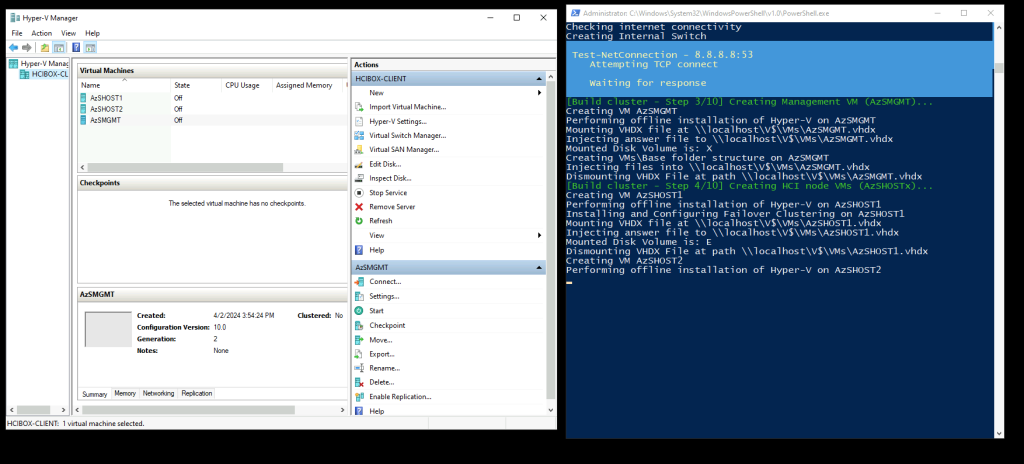Click the AzSHOST1 virtual machine icon
Viewport: 1024px width, 464px height.
click(83, 97)
